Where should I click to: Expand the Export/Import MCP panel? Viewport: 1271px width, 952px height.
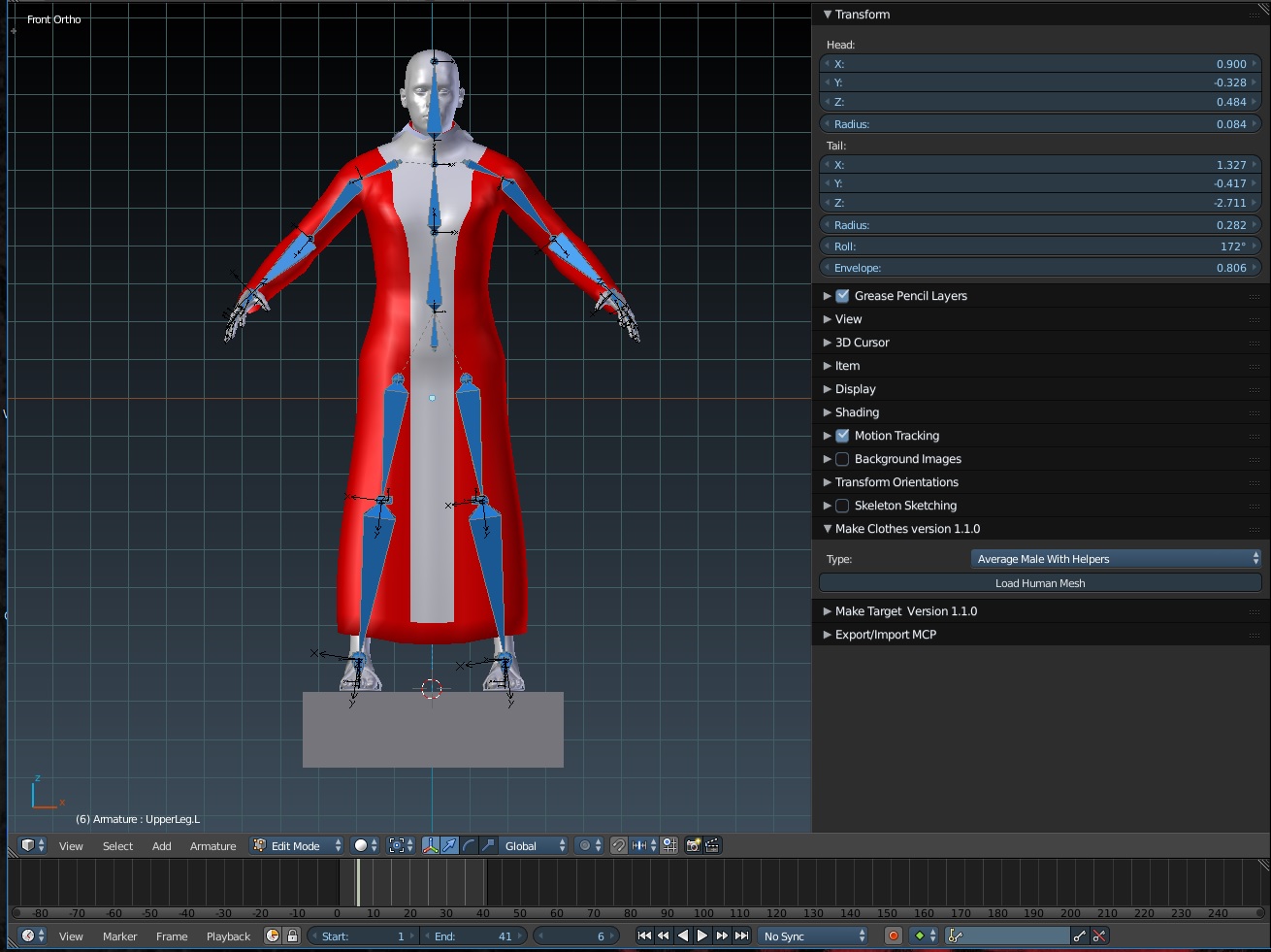click(827, 635)
